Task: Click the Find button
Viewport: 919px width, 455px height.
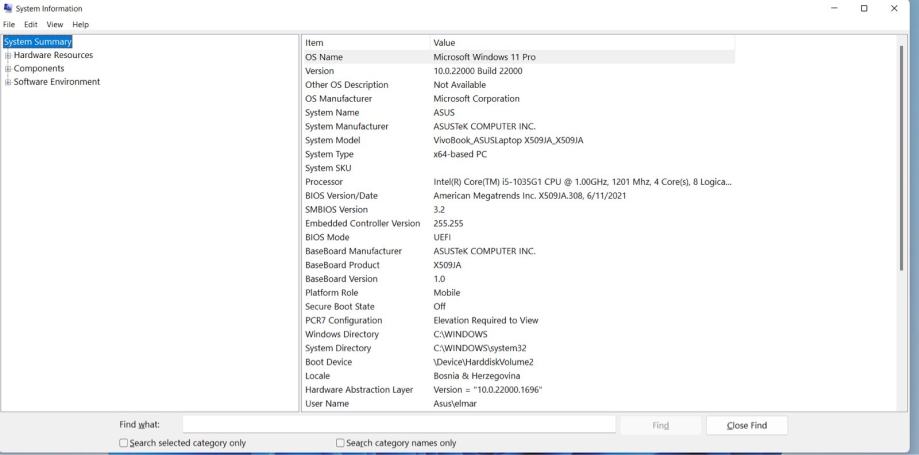Action: 661,426
